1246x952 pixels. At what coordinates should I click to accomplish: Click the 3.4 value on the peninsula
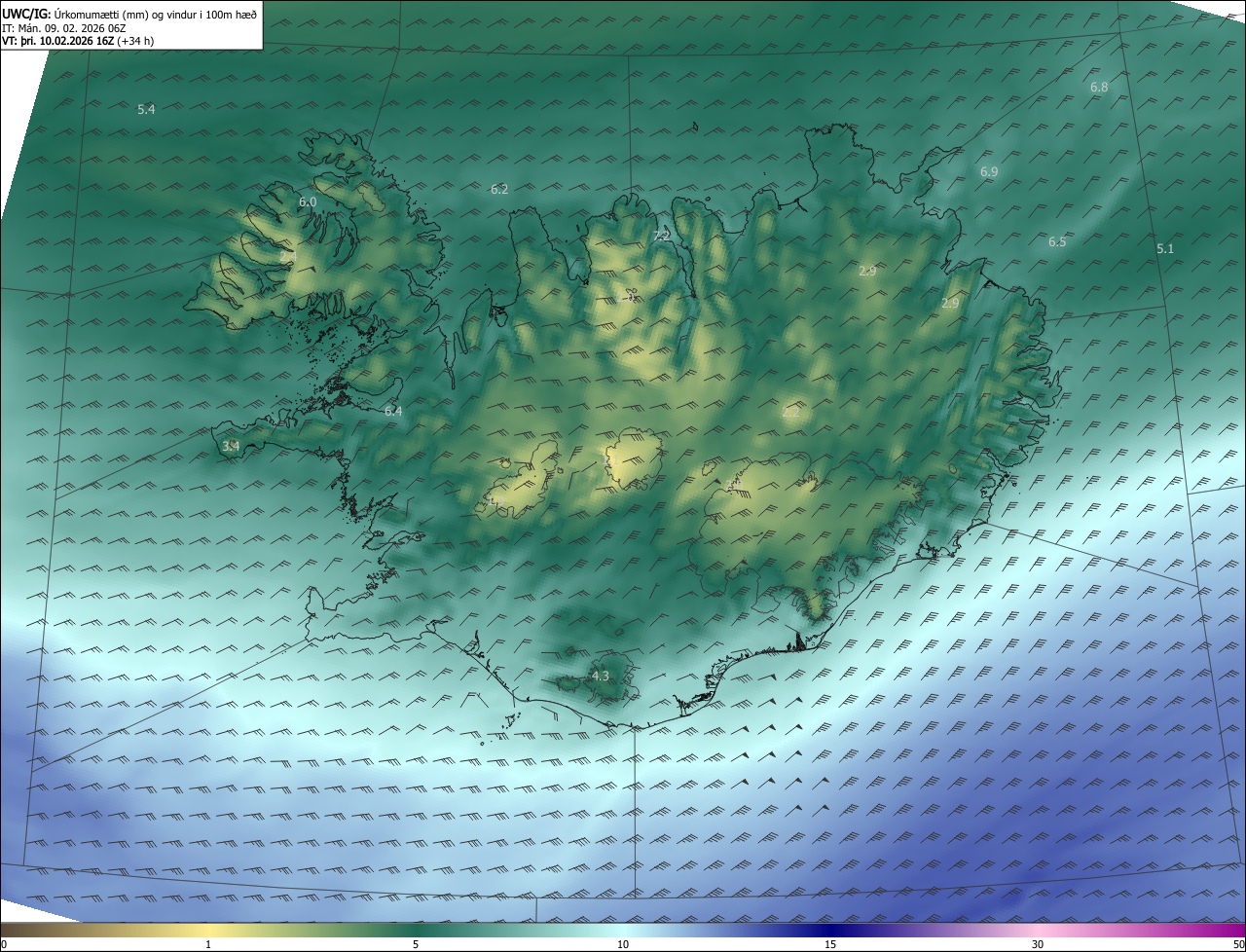[x=231, y=447]
